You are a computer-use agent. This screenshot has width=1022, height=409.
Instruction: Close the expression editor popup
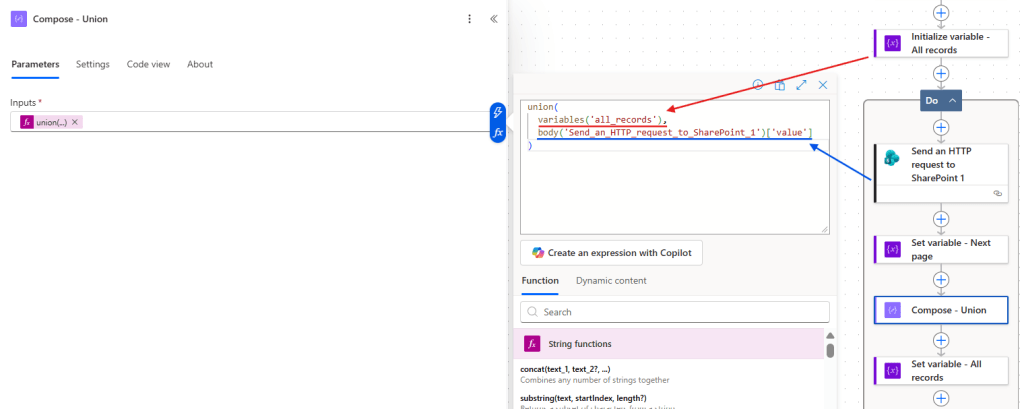tap(823, 85)
